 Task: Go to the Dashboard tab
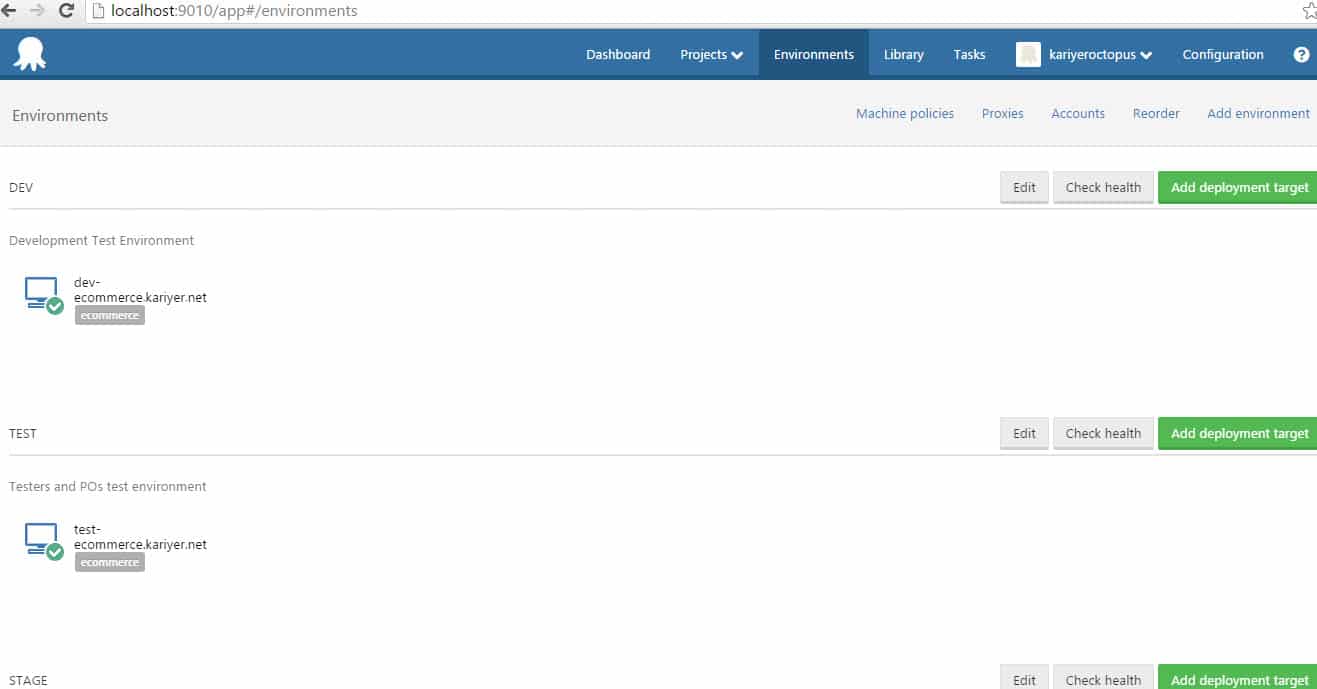(x=618, y=55)
